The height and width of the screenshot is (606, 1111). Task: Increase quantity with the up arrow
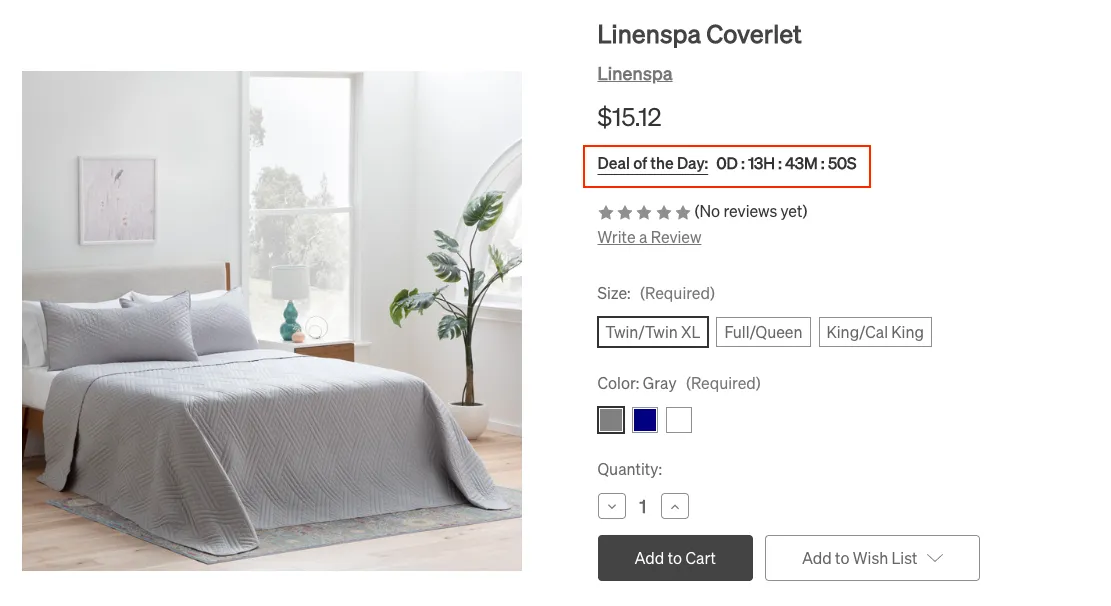coord(675,507)
